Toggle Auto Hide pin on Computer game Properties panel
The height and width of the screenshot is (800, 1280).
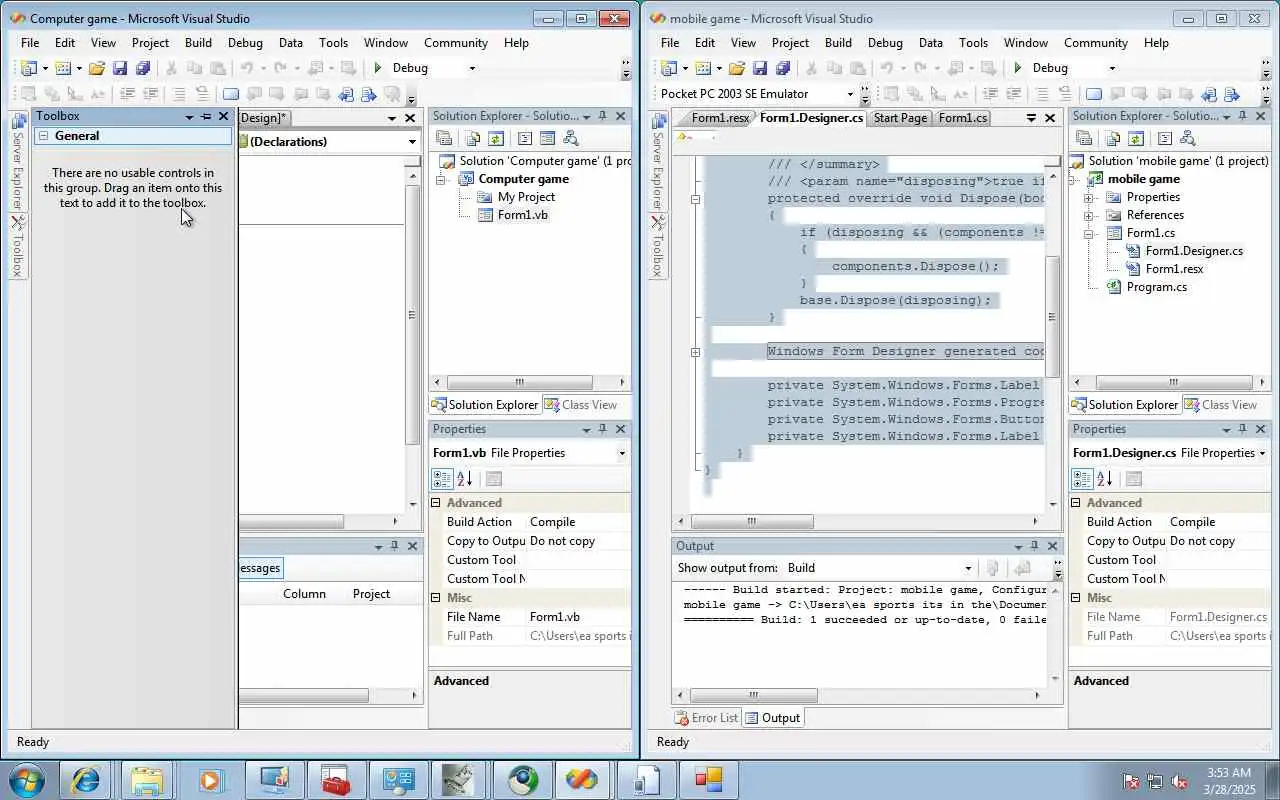point(602,429)
